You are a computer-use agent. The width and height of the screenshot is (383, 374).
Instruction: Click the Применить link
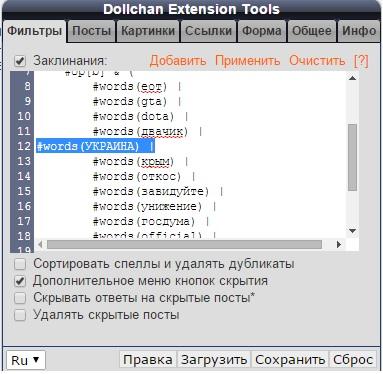coord(247,61)
